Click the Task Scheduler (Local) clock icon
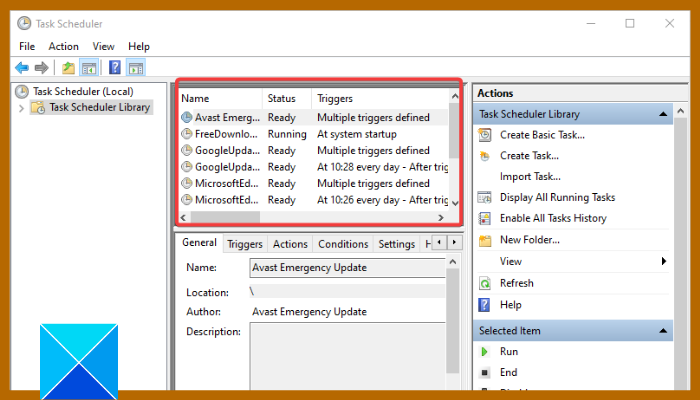The height and width of the screenshot is (400, 700). [22, 92]
